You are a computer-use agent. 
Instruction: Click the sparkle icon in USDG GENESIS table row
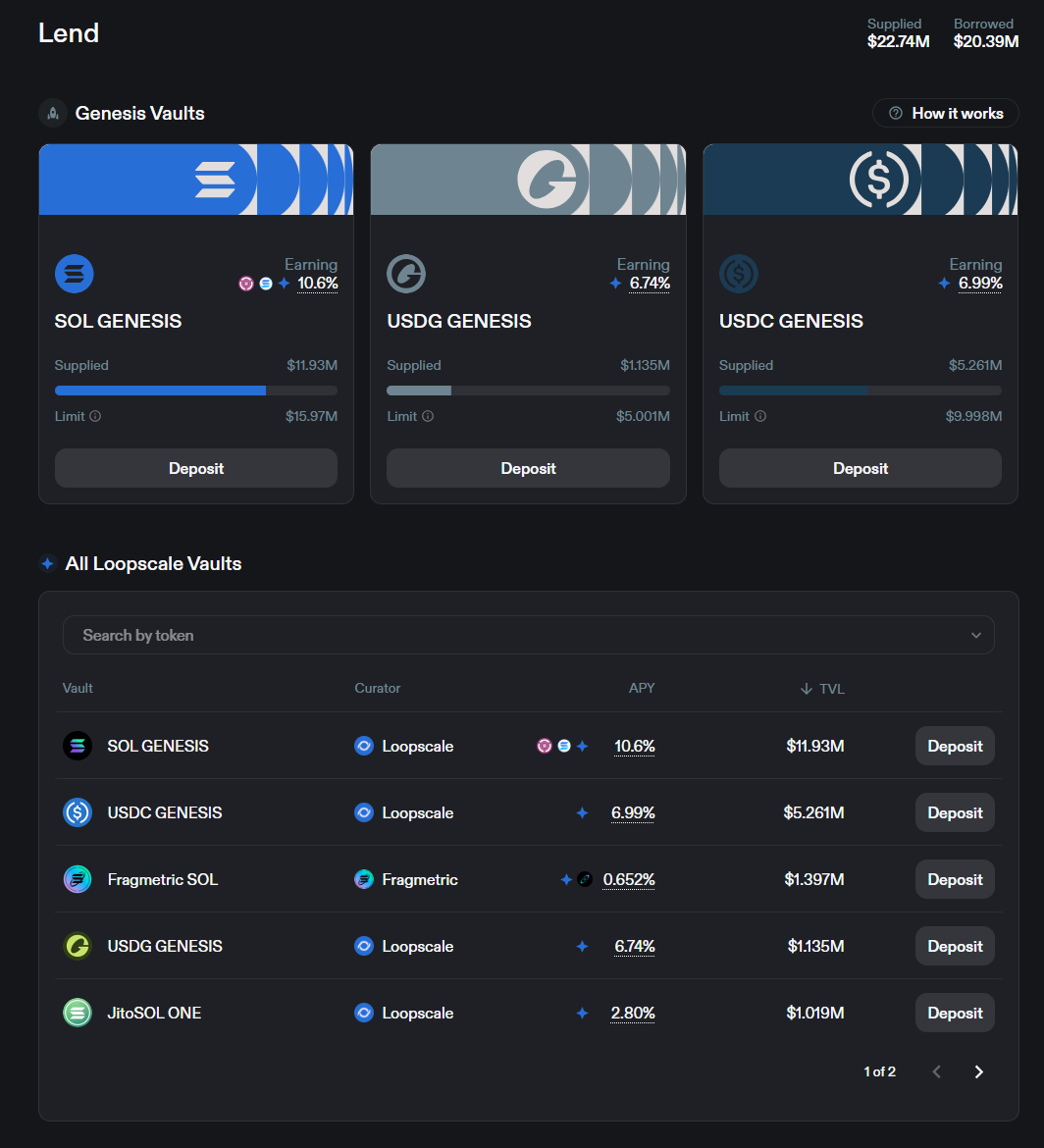tap(582, 946)
